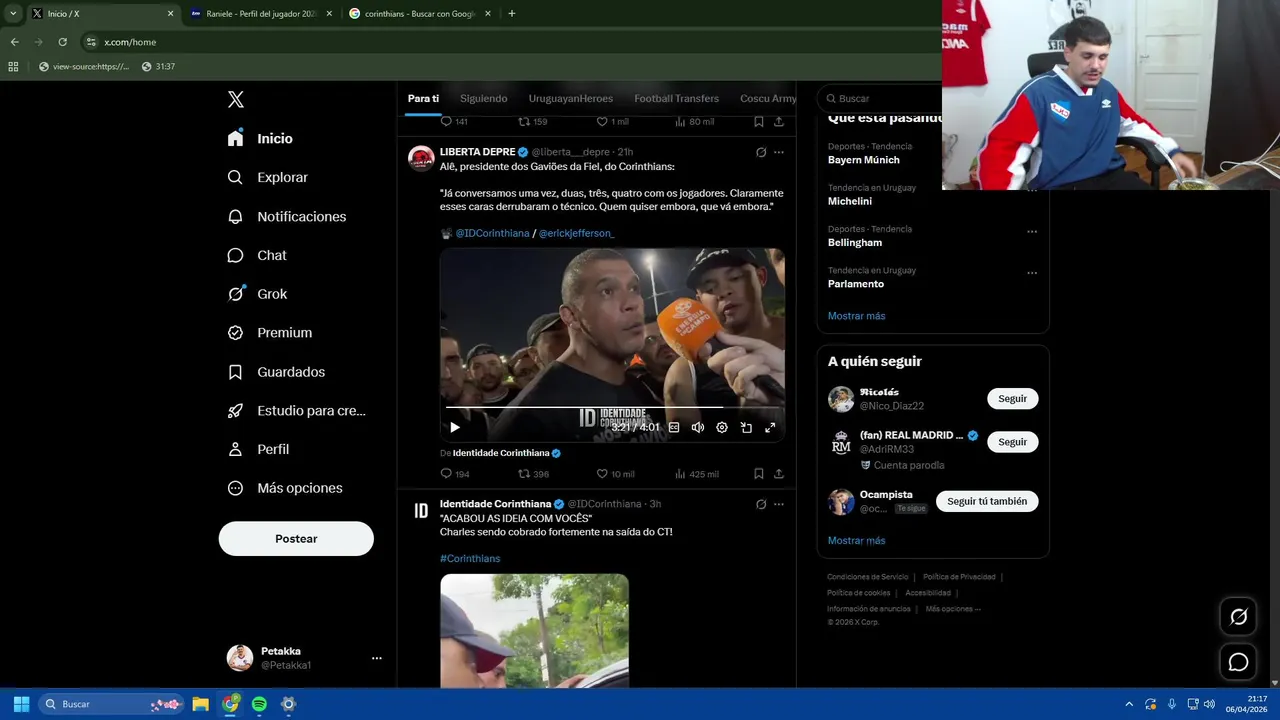
Task: Open new browser tab plus button
Action: (512, 14)
